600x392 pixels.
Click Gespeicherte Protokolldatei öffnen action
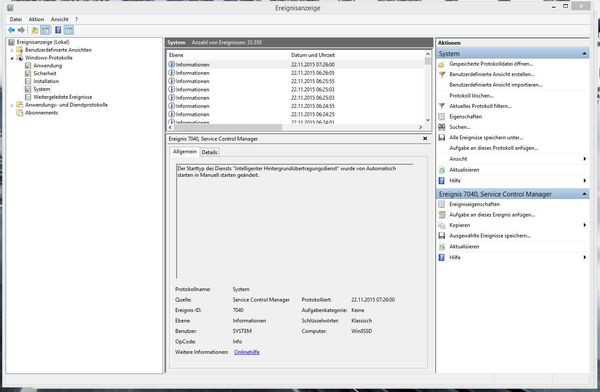tap(491, 64)
